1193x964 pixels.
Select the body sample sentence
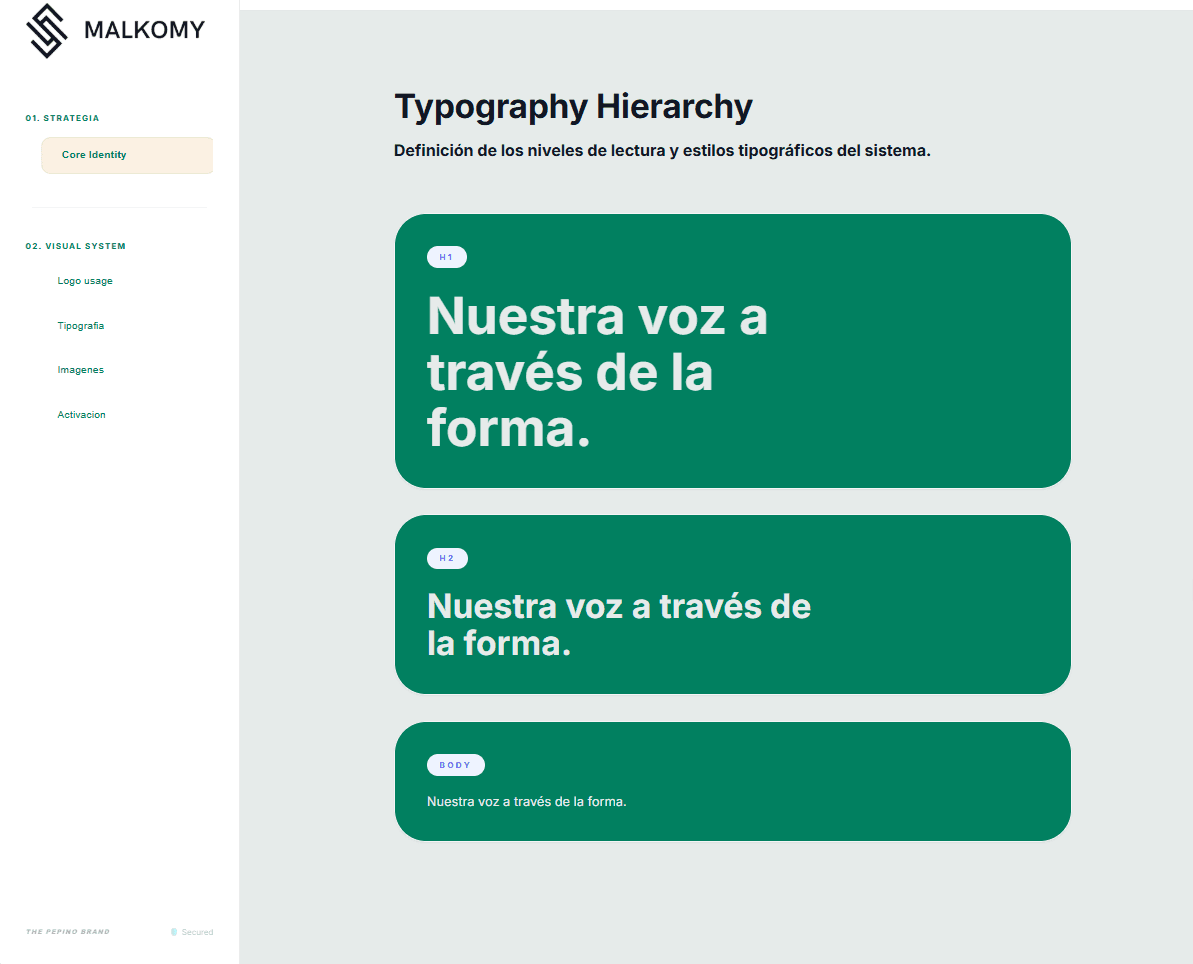pyautogui.click(x=527, y=801)
